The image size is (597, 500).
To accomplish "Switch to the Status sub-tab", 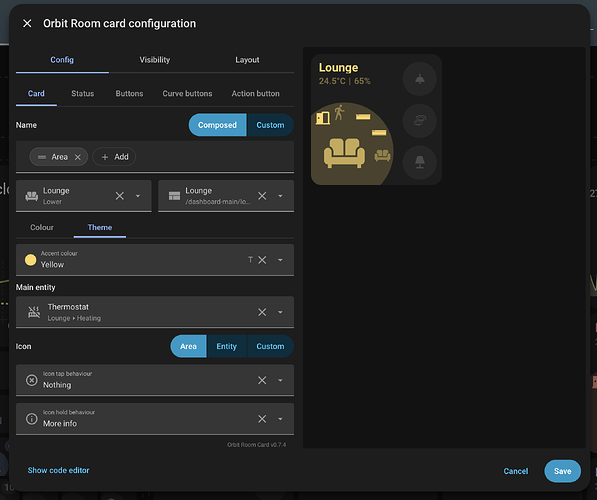I will (x=83, y=94).
